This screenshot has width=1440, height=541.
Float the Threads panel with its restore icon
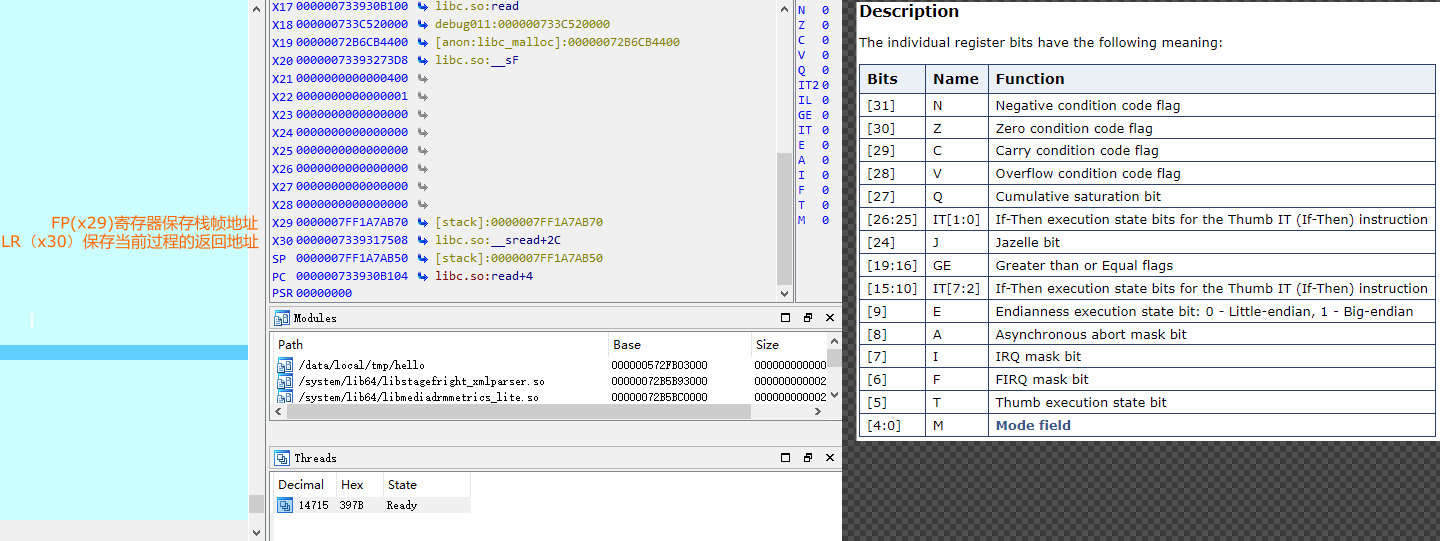pyautogui.click(x=807, y=458)
